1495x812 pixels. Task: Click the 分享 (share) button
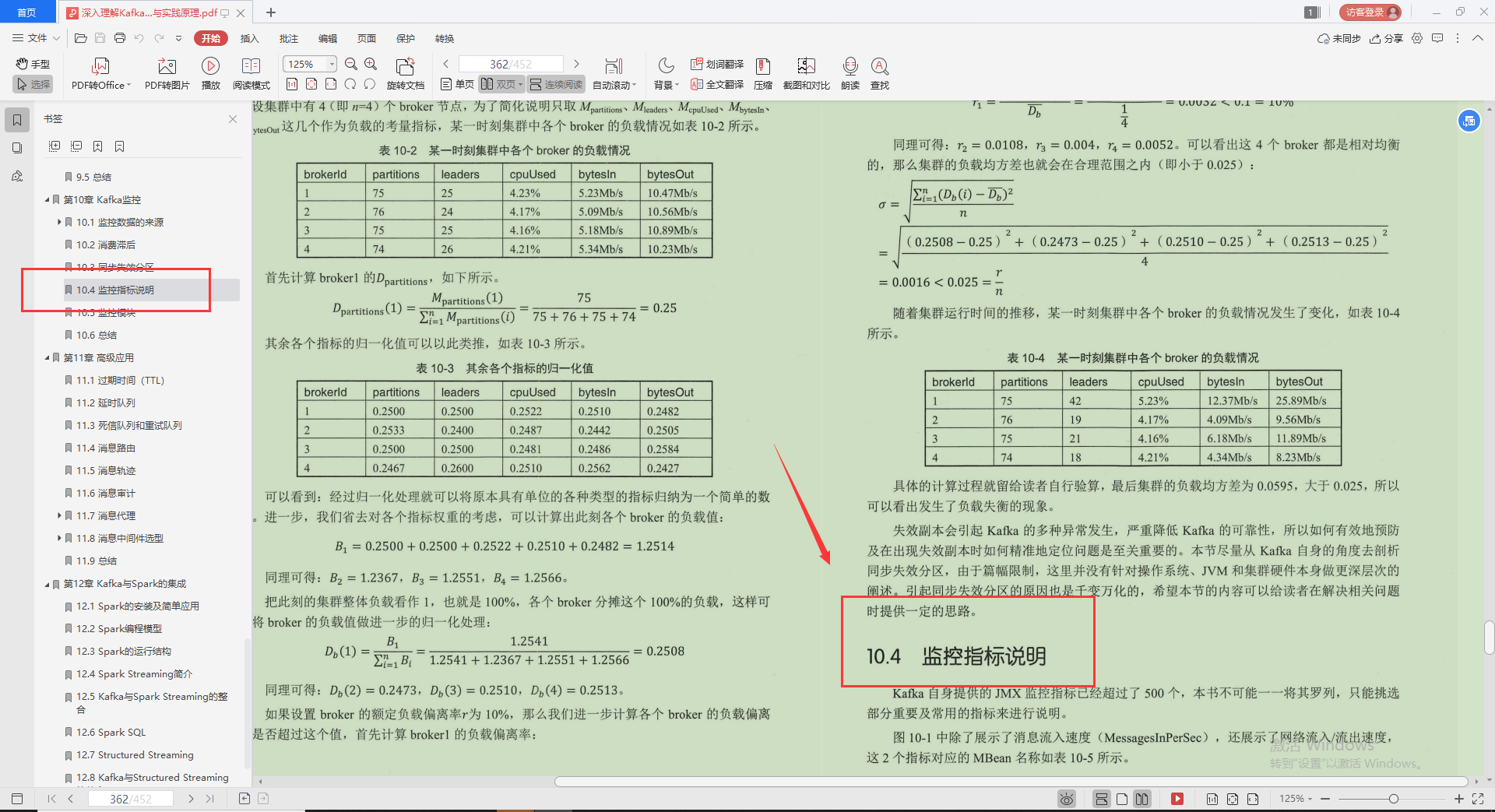tap(1386, 37)
